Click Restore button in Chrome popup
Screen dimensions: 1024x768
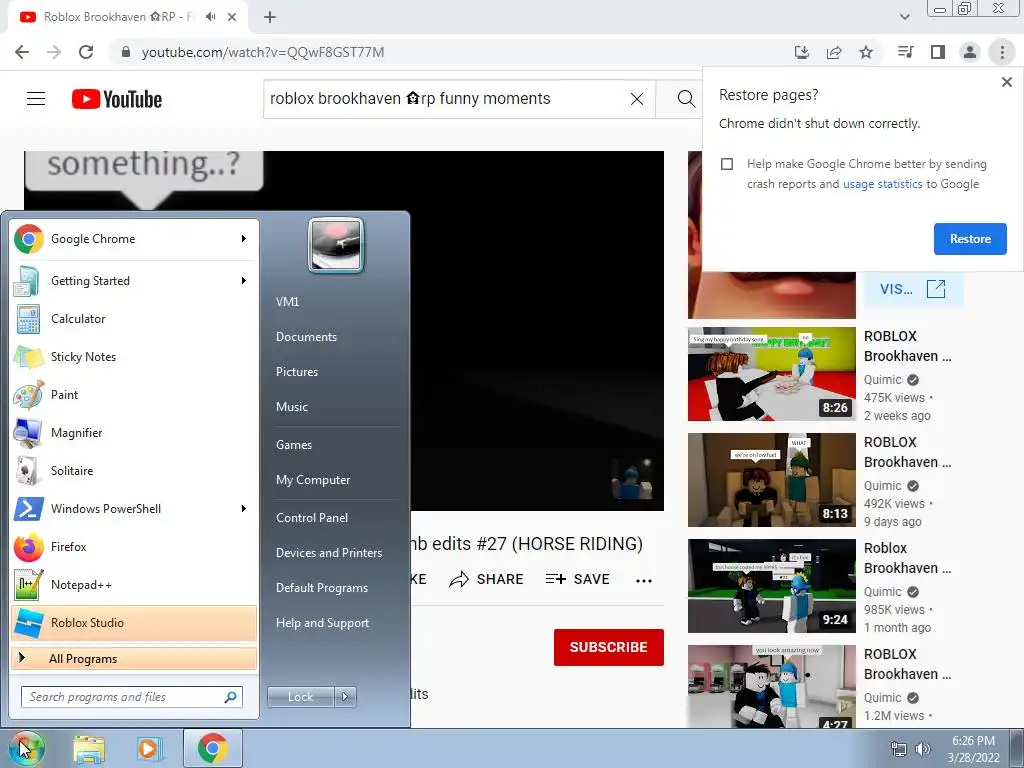(x=970, y=239)
